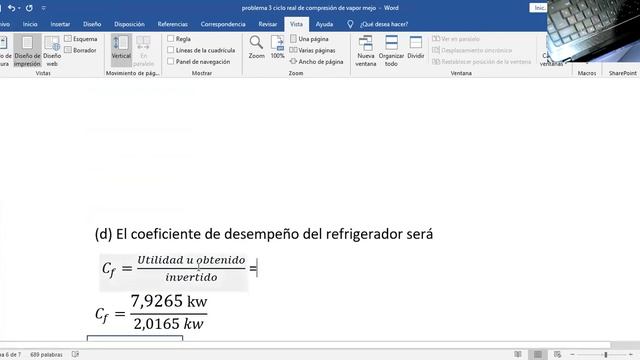Click the zoom slider handle
Image resolution: width=640 pixels, height=360 pixels.
(x=606, y=355)
